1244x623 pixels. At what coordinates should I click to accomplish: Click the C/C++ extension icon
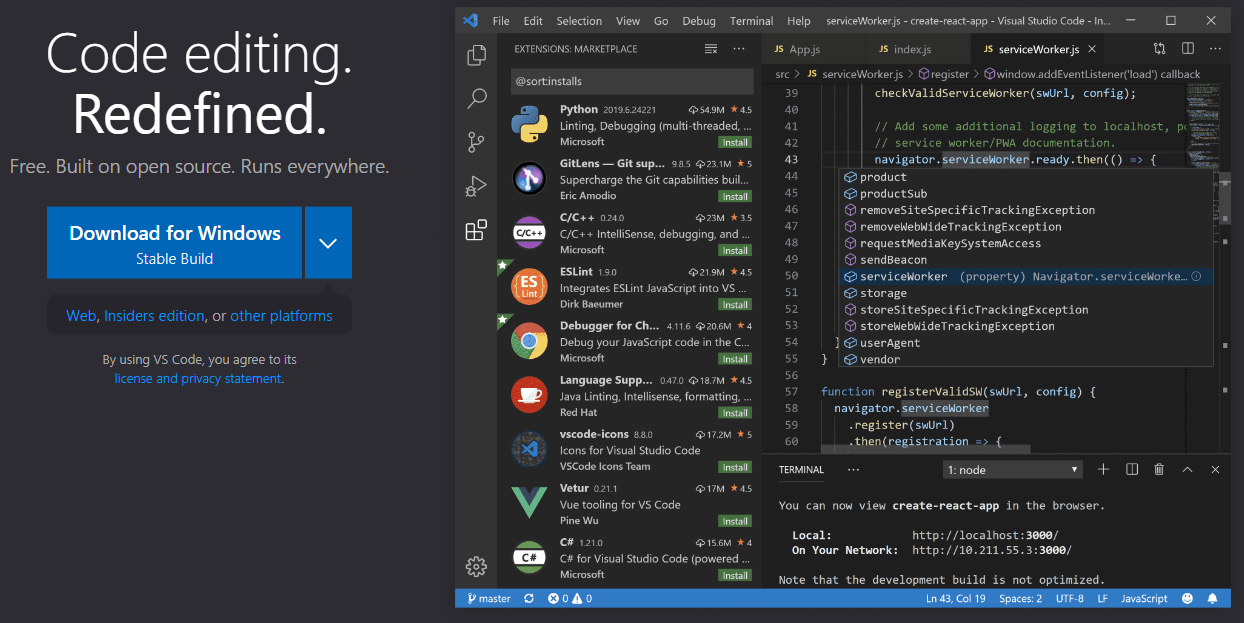point(529,233)
